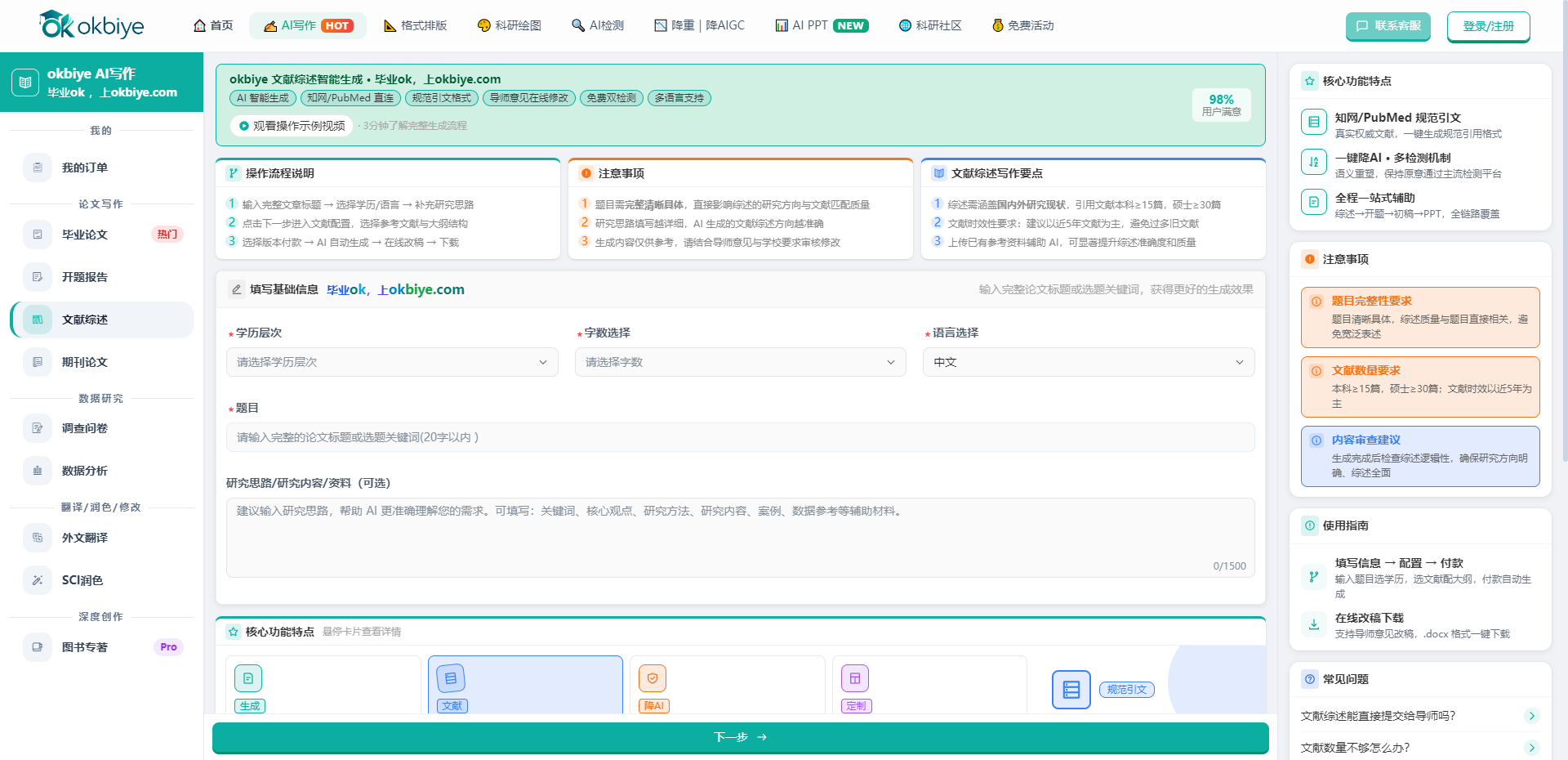Open 科研社区 navigation item
Image resolution: width=1568 pixels, height=760 pixels.
pyautogui.click(x=930, y=25)
